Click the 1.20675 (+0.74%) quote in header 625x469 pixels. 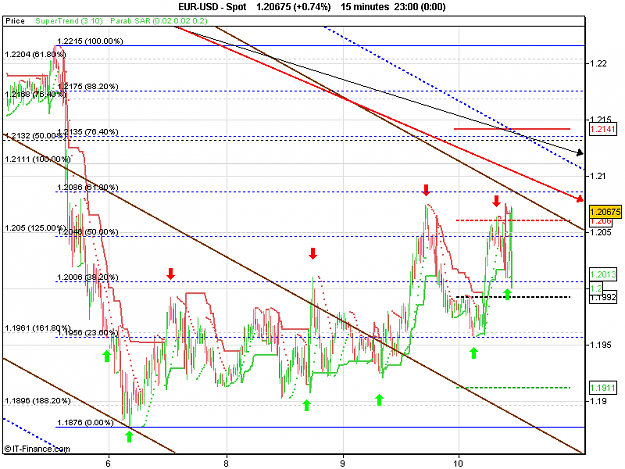click(x=293, y=7)
